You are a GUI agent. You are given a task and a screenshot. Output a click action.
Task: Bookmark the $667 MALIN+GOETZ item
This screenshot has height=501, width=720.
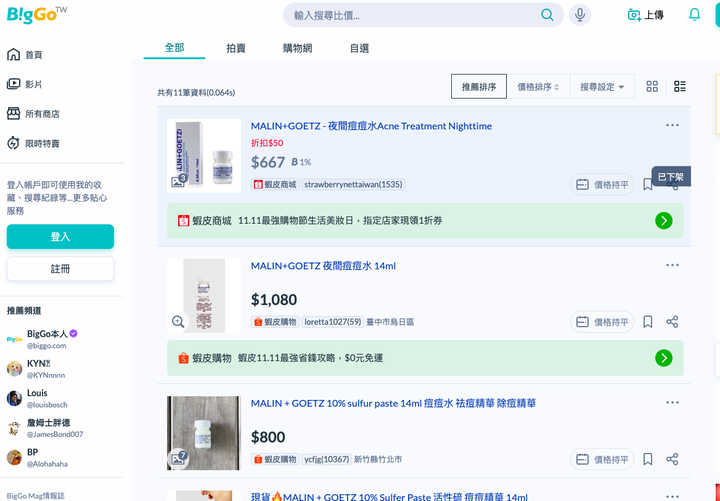tap(647, 185)
